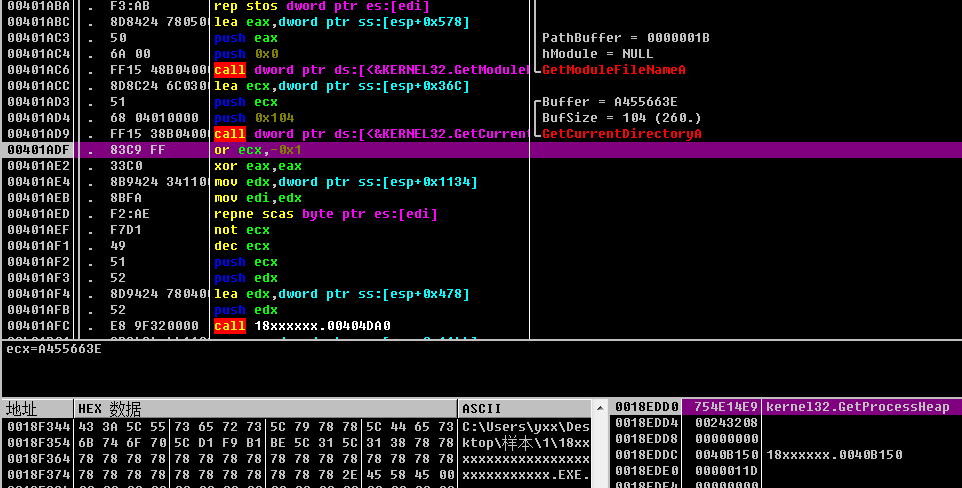Click the 'dec ecx' instruction
The height and width of the screenshot is (488, 962).
coord(242,246)
